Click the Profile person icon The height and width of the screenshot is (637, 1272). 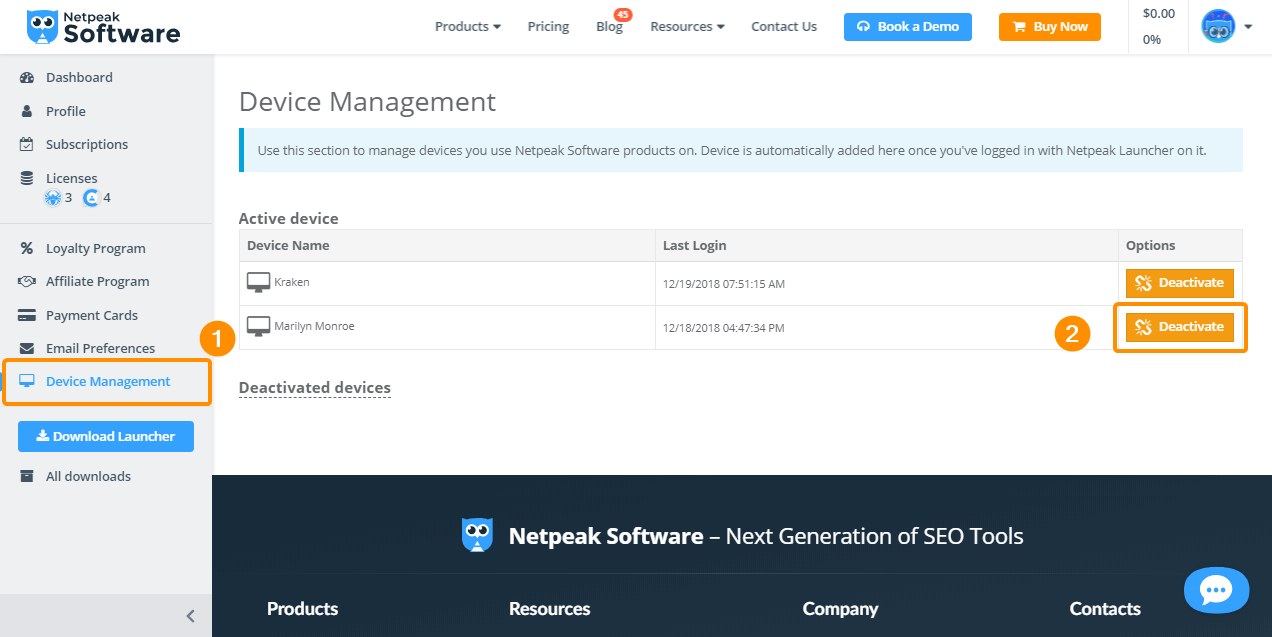pyautogui.click(x=27, y=111)
